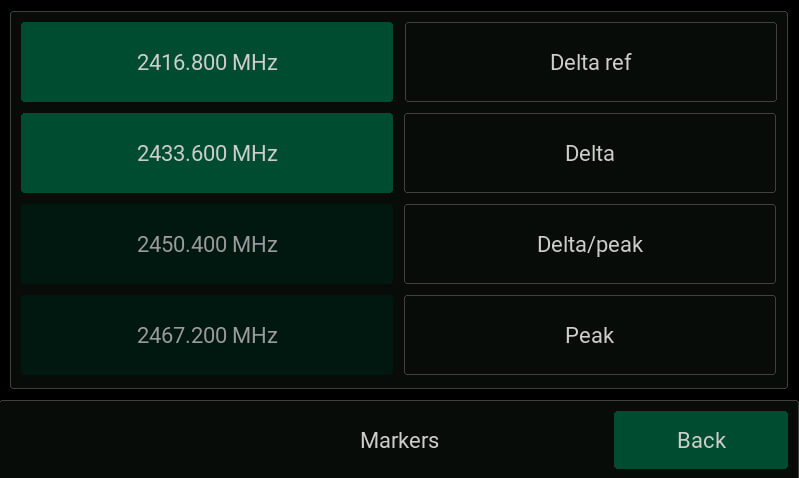Image resolution: width=799 pixels, height=478 pixels.
Task: Move the marker to peak with Peak
Action: [x=590, y=335]
